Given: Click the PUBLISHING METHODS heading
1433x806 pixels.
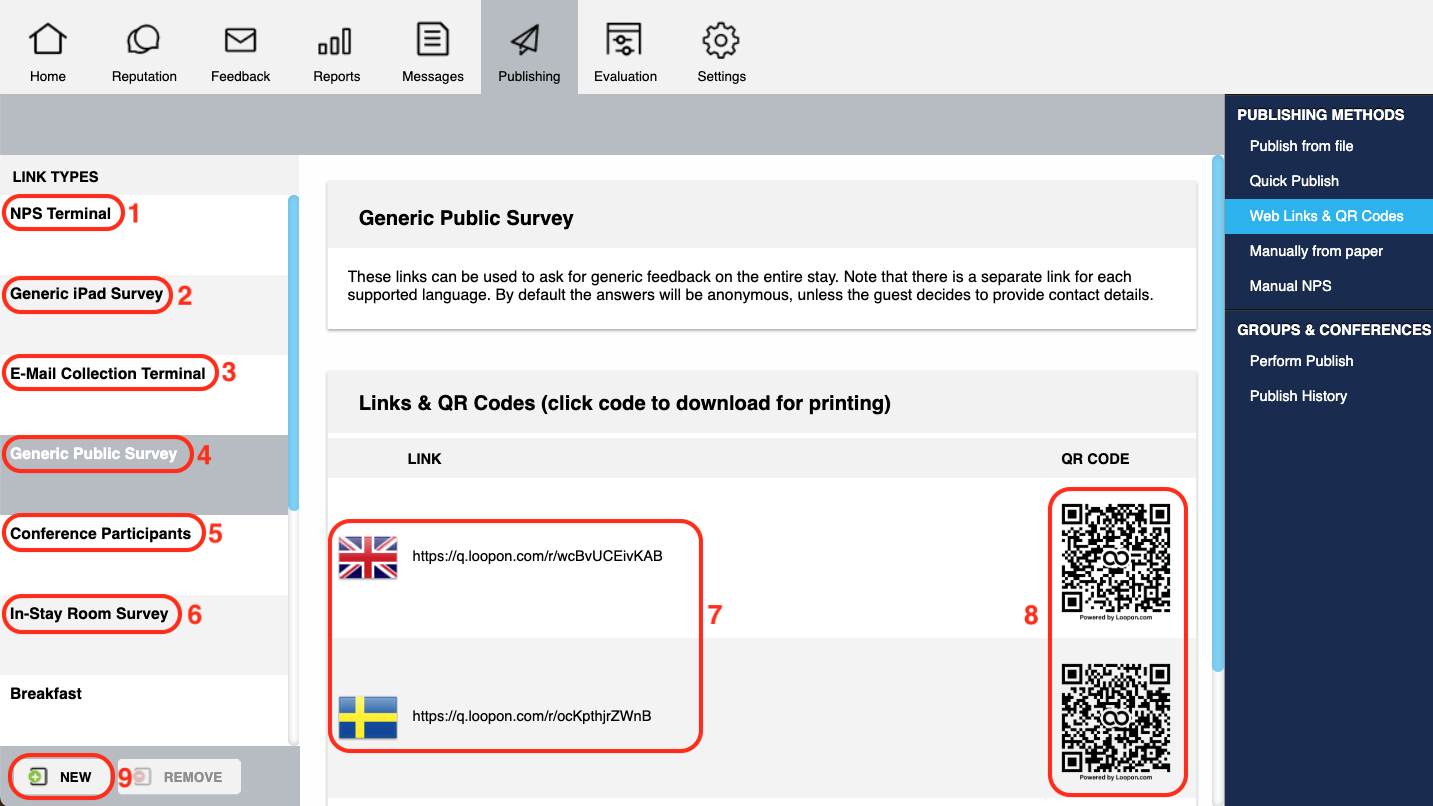Looking at the screenshot, I should (1320, 115).
